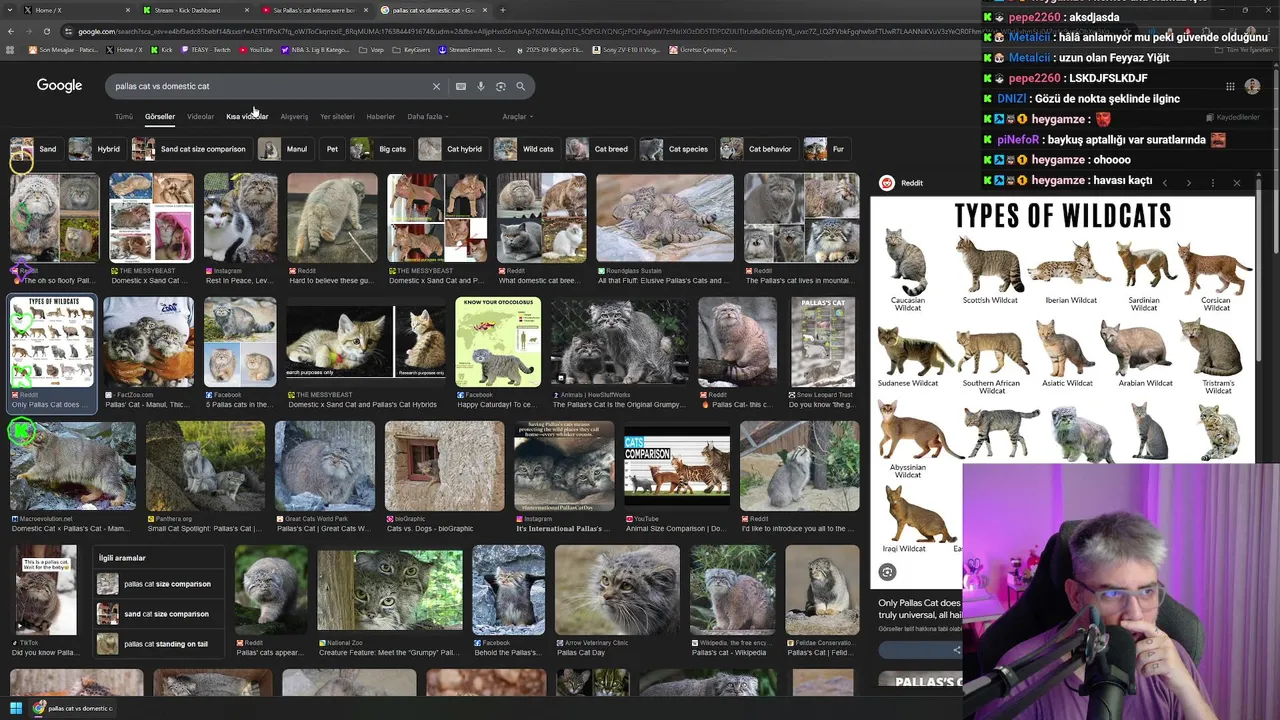This screenshot has width=1280, height=720.
Task: Apply the Manul filter chip
Action: (284, 149)
